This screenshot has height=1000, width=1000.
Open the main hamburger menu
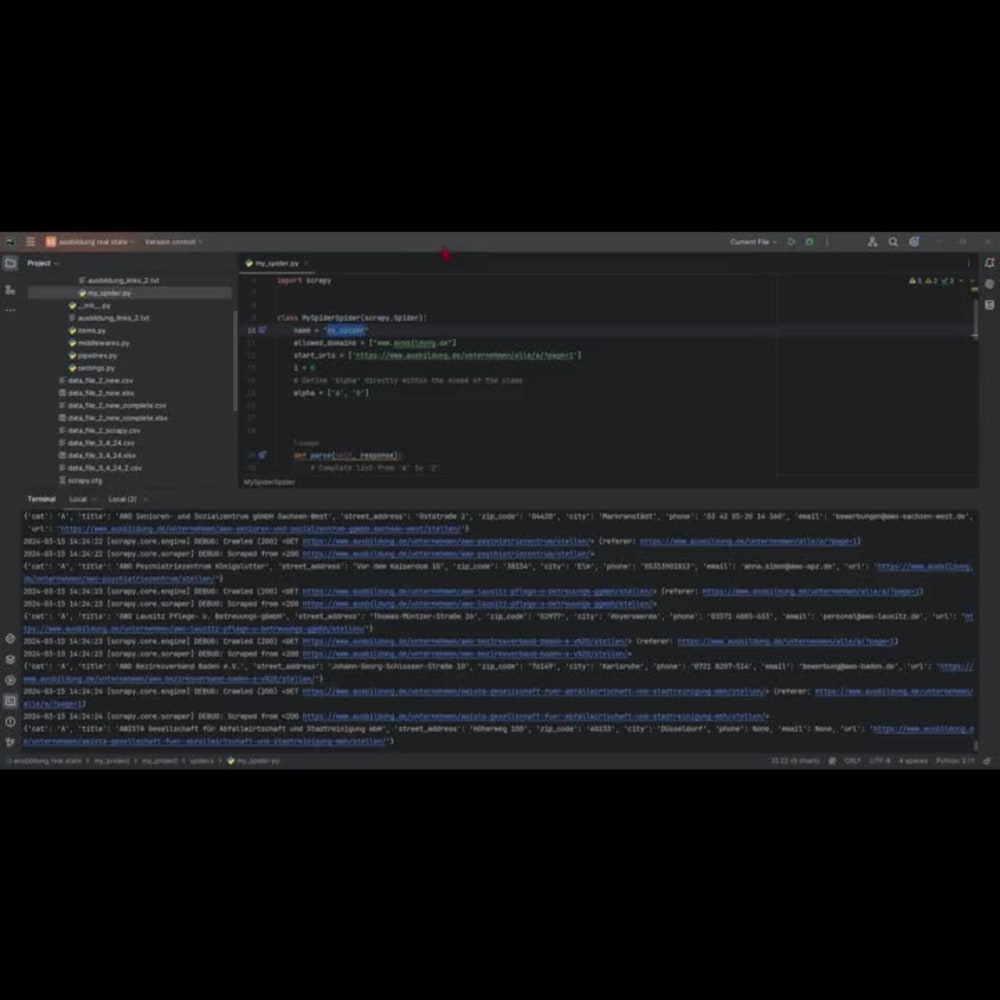(30, 242)
